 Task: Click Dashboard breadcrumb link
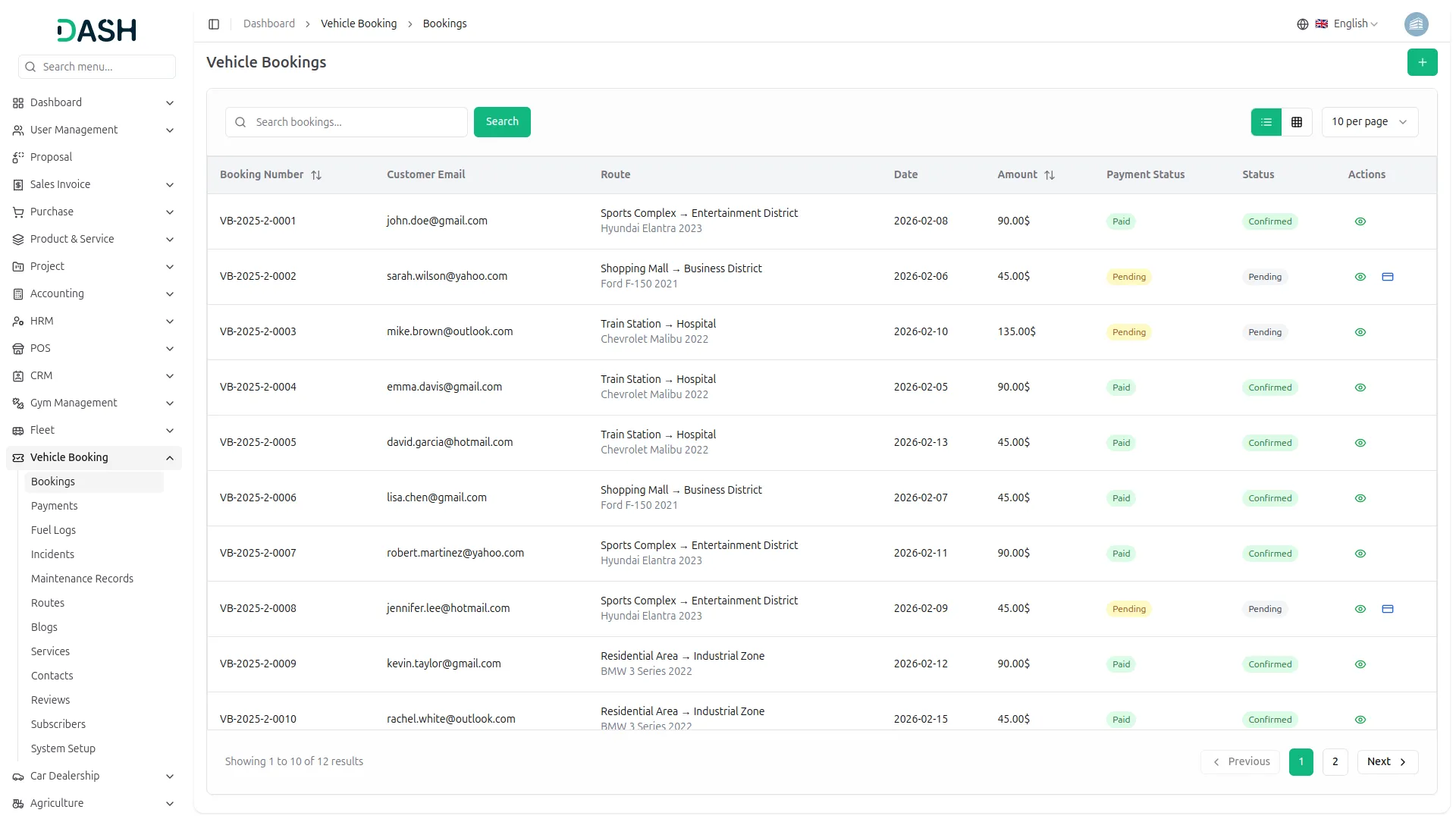coord(268,24)
